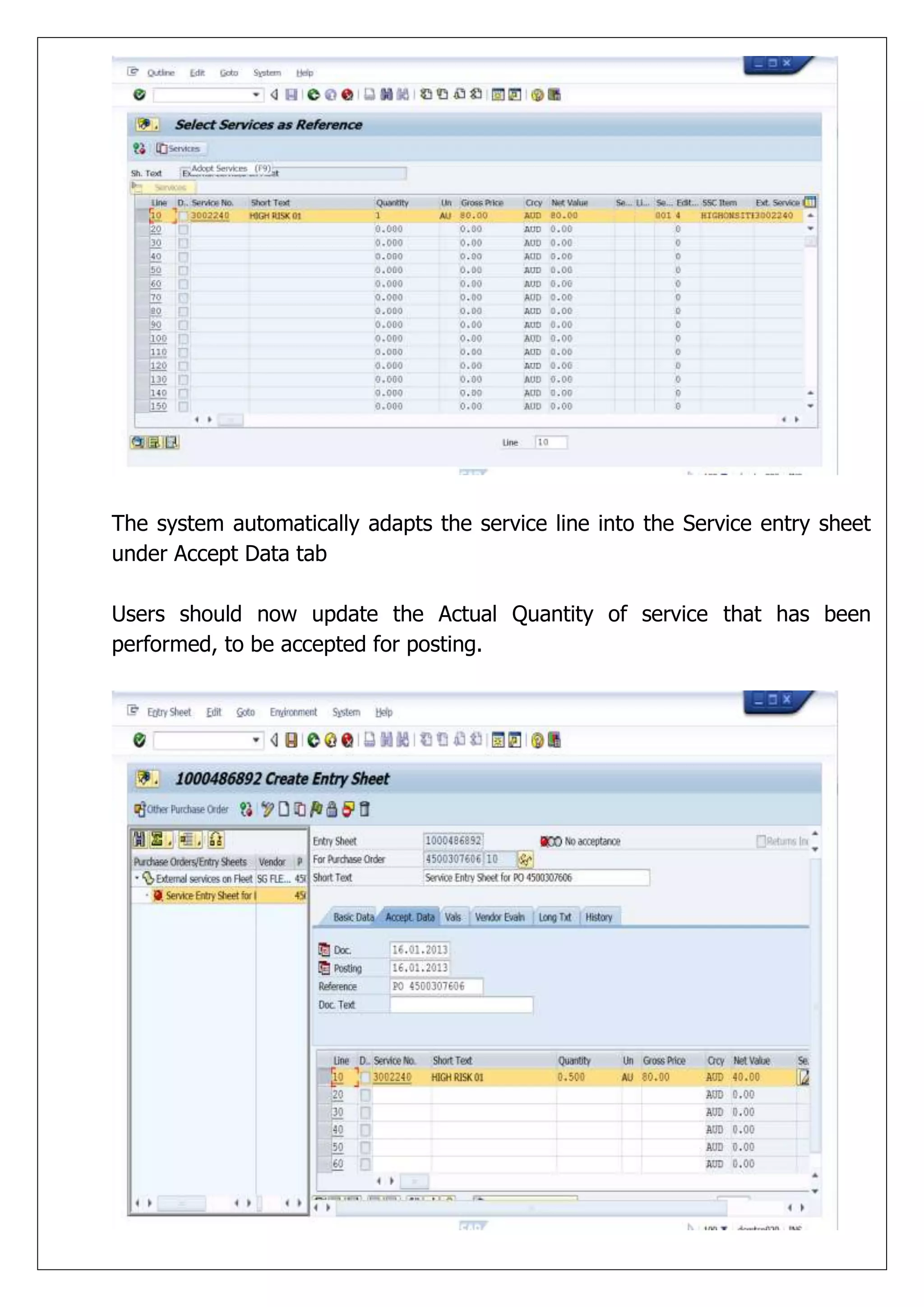This screenshot has height=1307, width=924.
Task: Tick checkbox on line 20 in Entry Sheet table
Action: click(x=365, y=1095)
